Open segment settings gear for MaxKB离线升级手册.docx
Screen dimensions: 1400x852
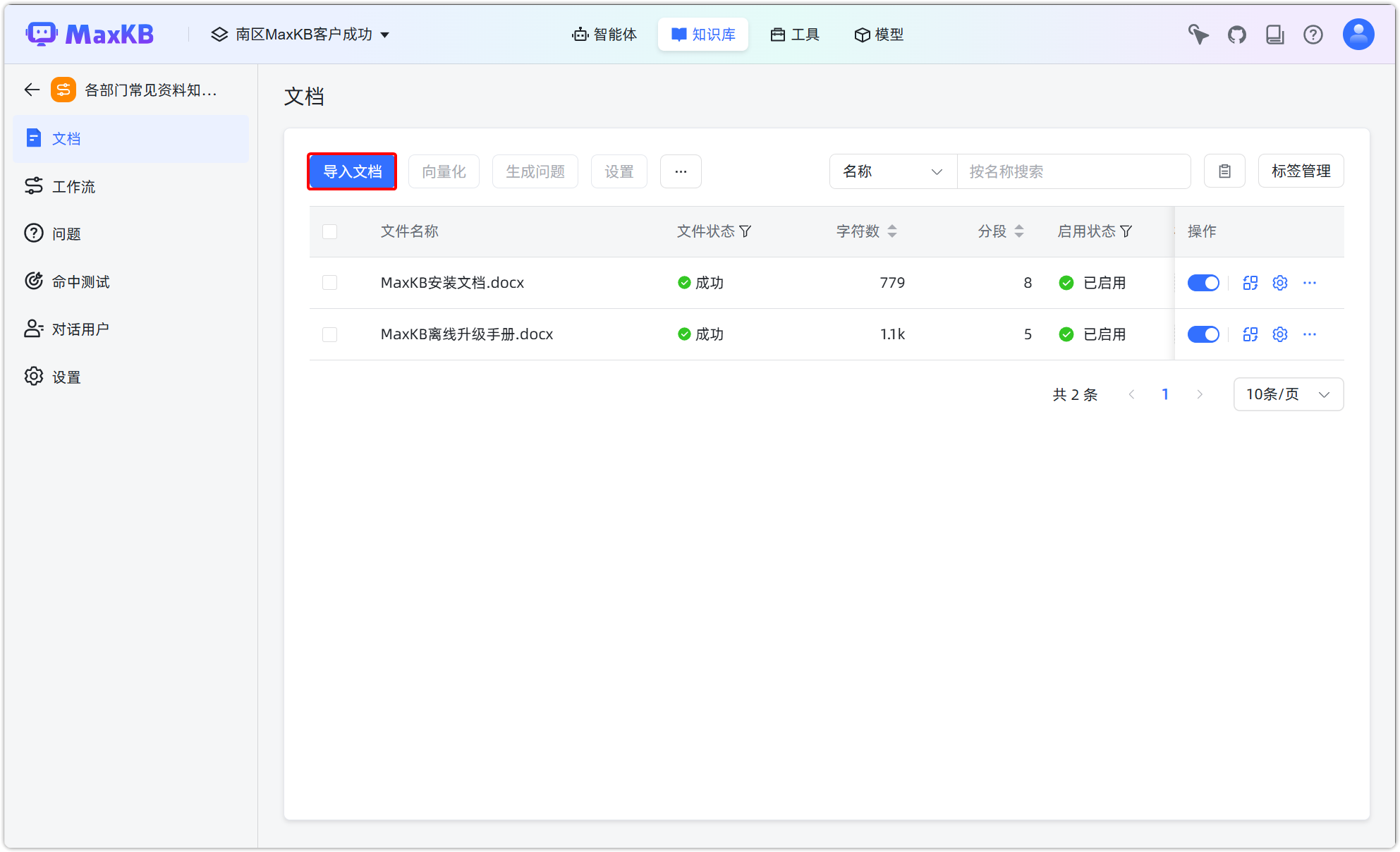[1279, 334]
